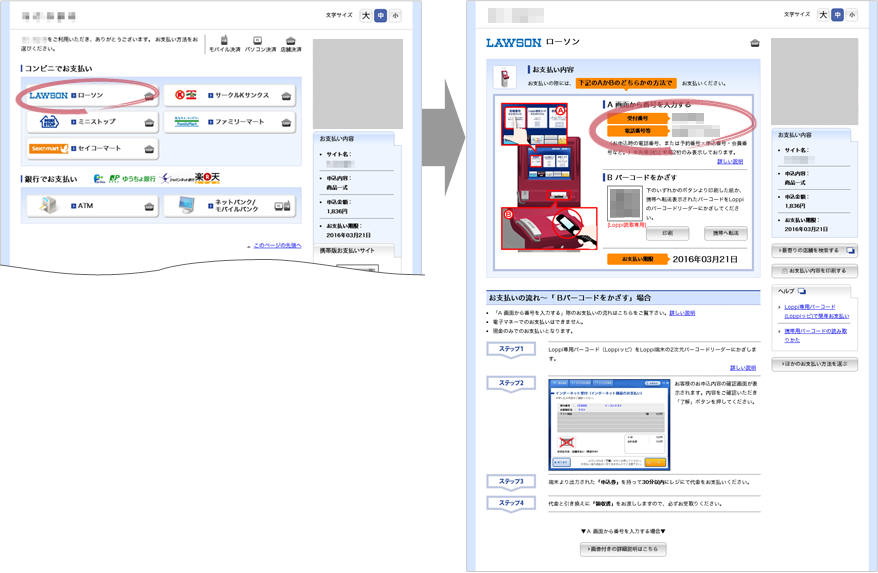Image resolution: width=878 pixels, height=573 pixels.
Task: Click new-window icon beside ヘルプ heading
Action: tap(802, 291)
